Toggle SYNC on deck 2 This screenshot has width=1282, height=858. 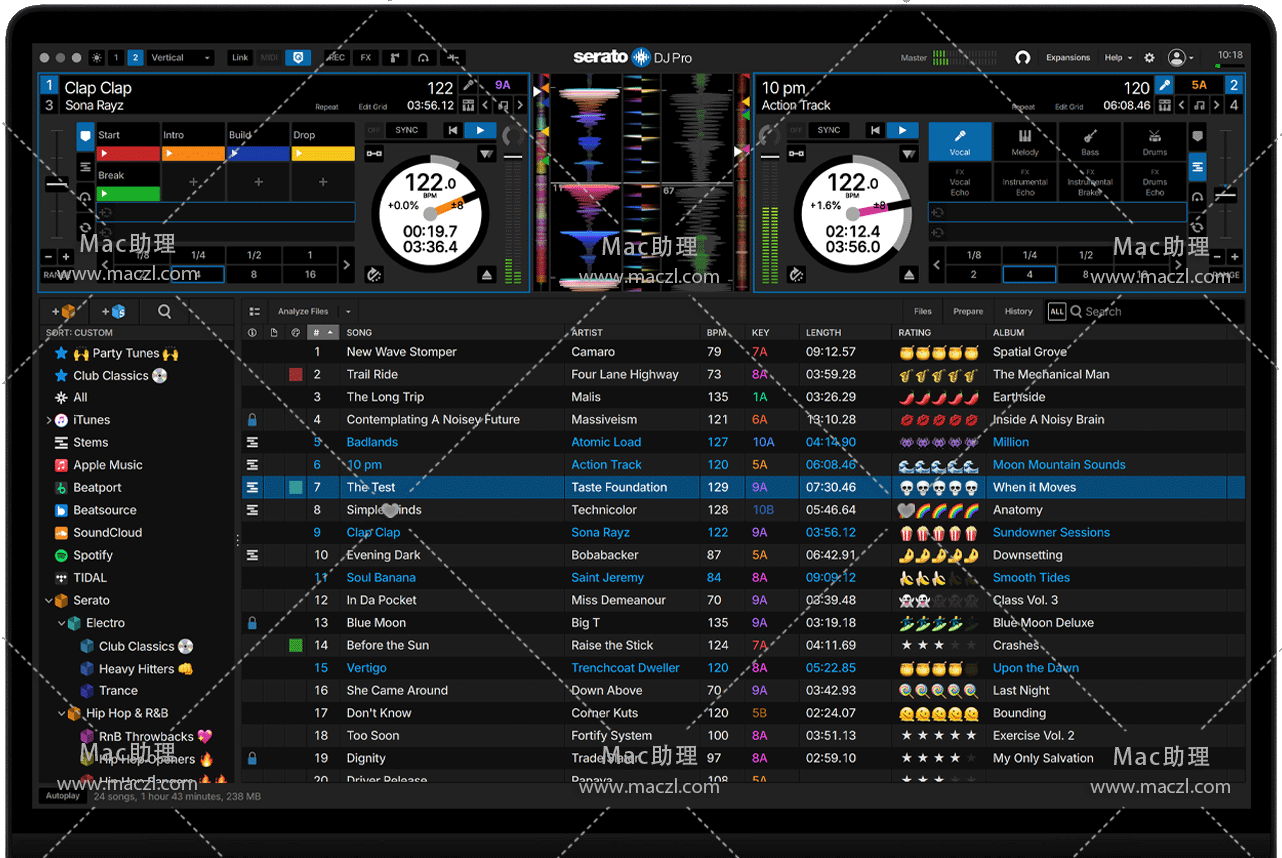click(x=829, y=130)
